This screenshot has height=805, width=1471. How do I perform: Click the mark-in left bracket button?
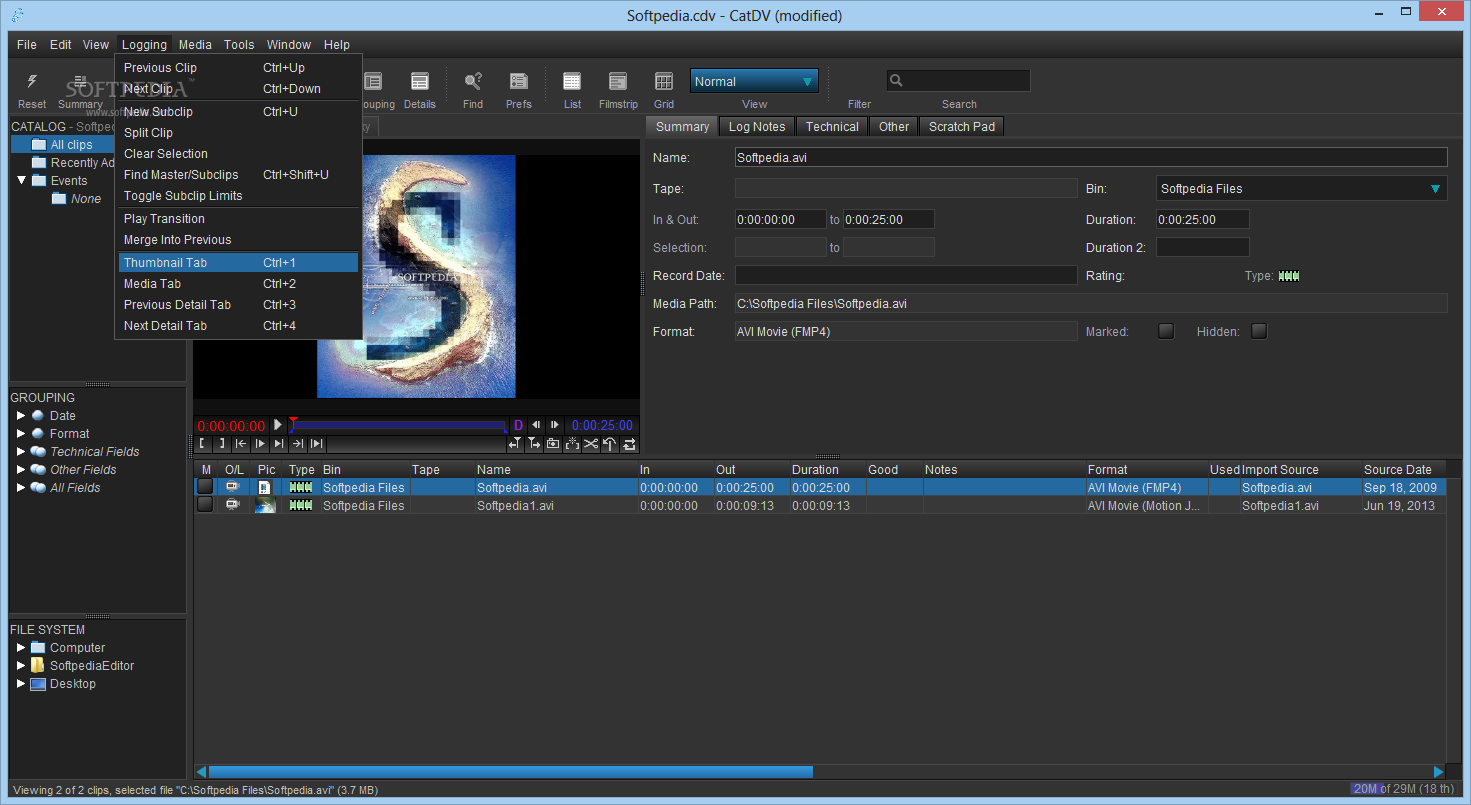202,444
